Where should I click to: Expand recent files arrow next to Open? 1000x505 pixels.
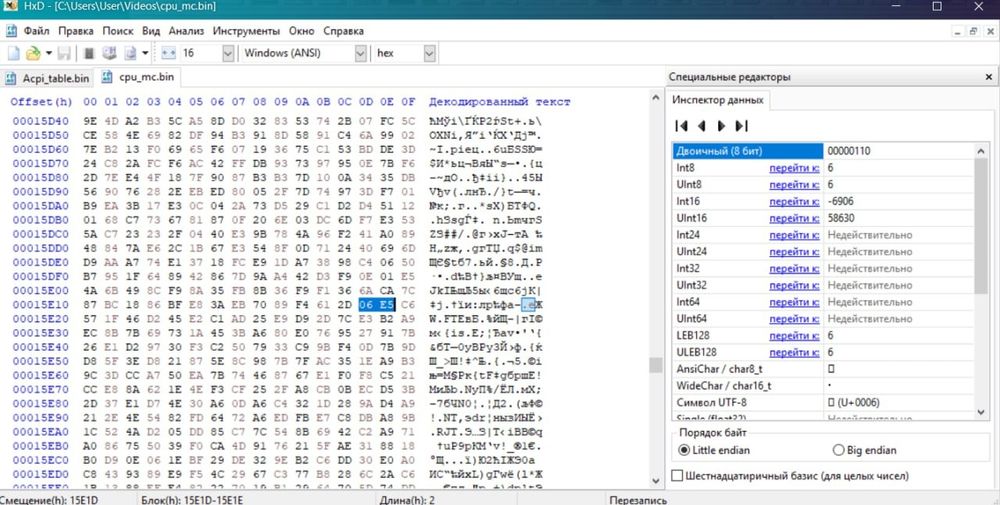(x=48, y=54)
